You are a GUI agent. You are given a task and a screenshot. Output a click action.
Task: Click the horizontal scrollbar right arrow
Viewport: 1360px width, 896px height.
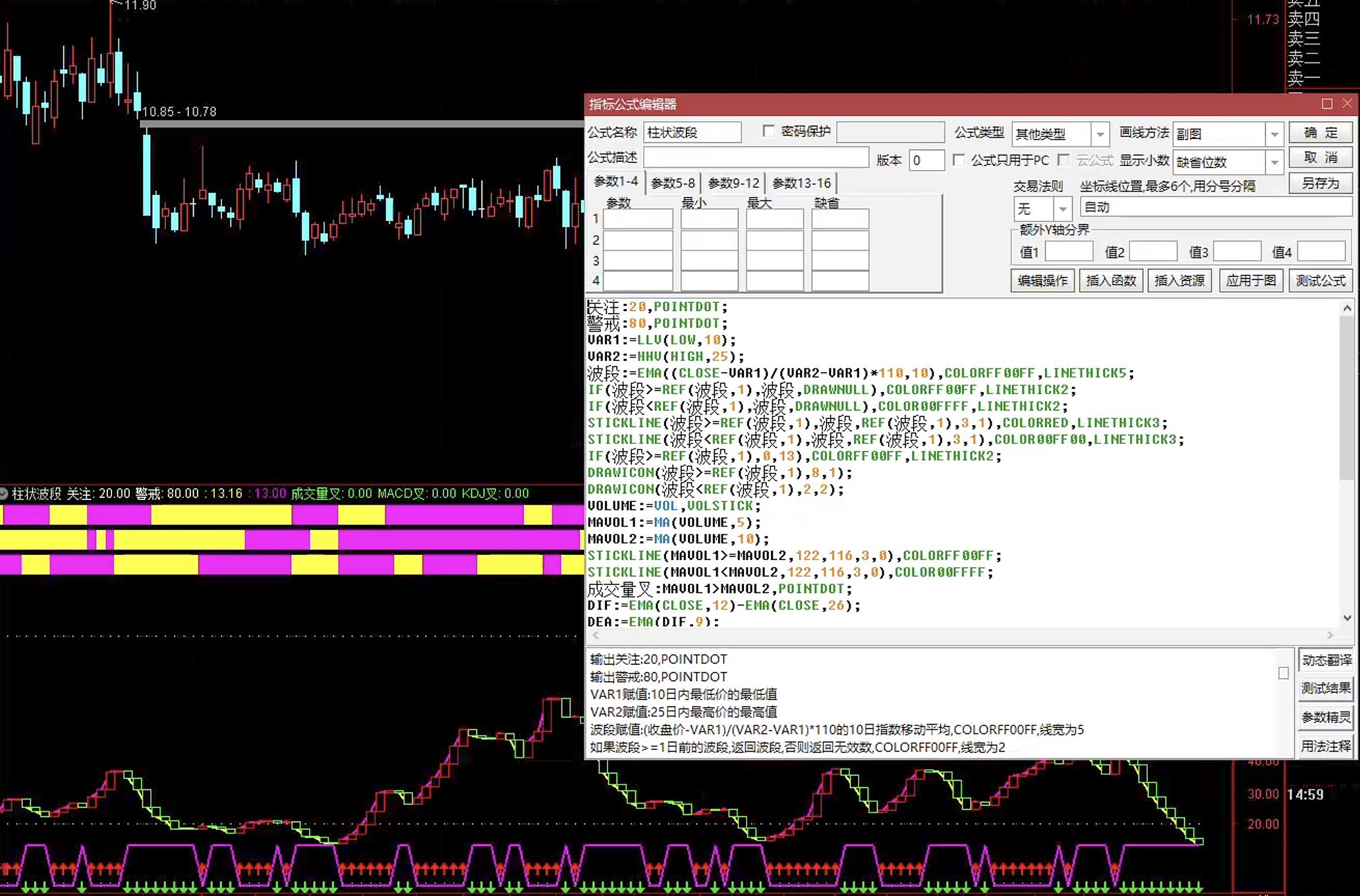pos(1330,635)
